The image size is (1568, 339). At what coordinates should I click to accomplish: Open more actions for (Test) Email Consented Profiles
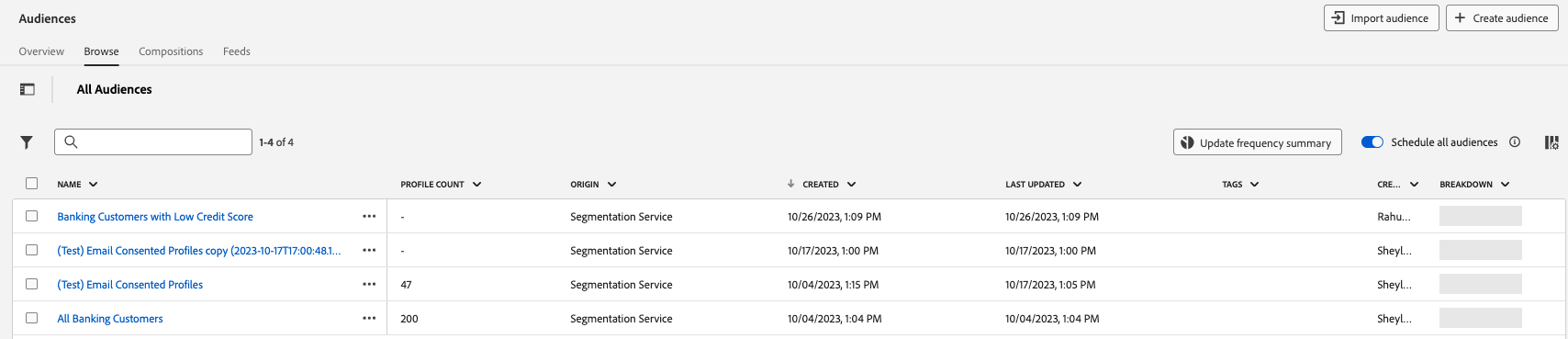tap(369, 285)
